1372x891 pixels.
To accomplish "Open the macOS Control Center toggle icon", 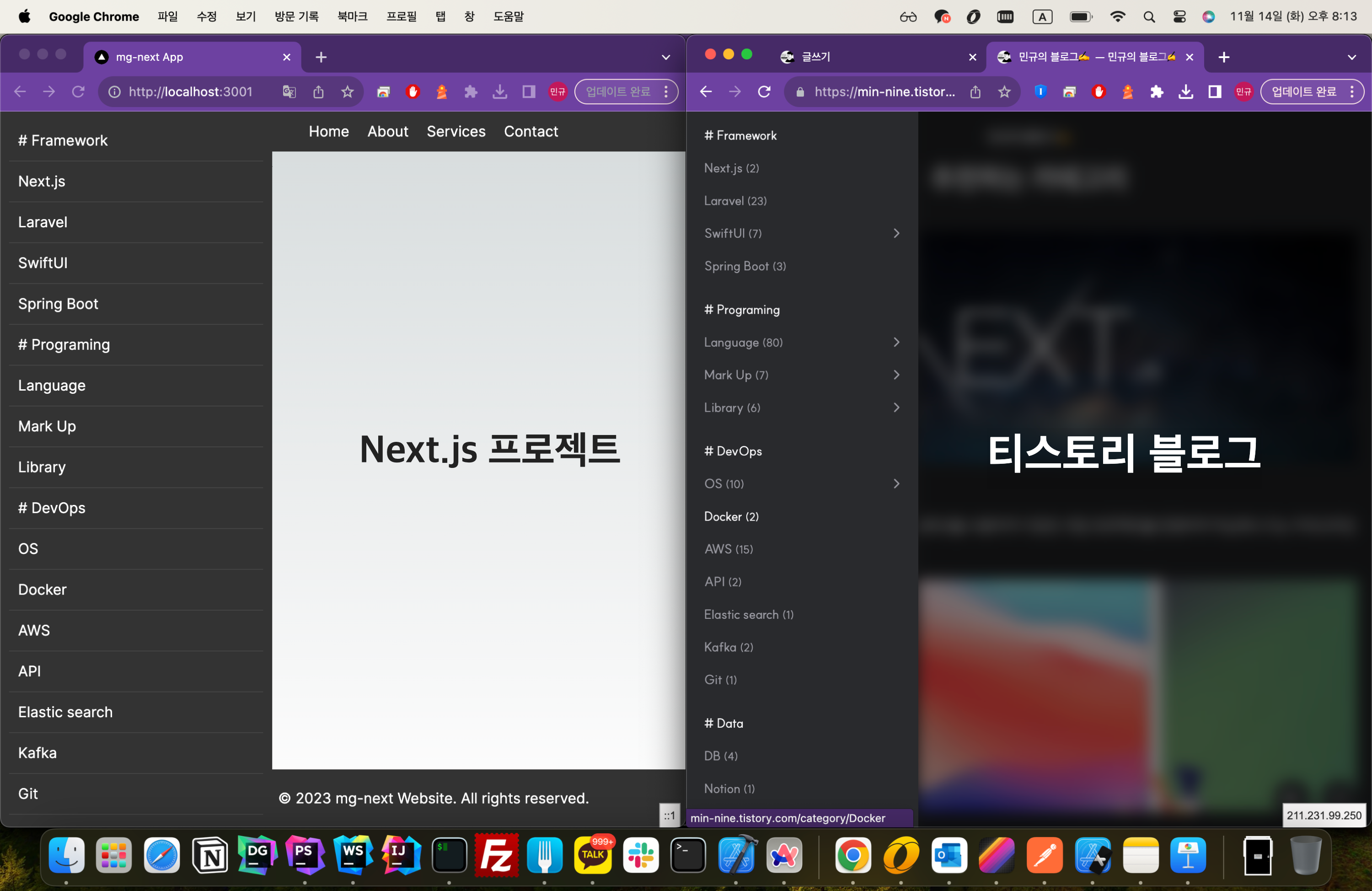I will (1179, 17).
